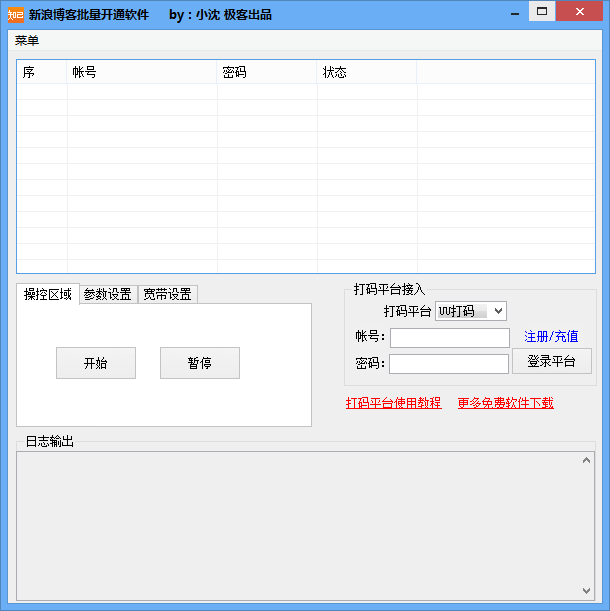Focus the 帐号 input field for 打码平台
The width and height of the screenshot is (610, 611).
tap(449, 338)
